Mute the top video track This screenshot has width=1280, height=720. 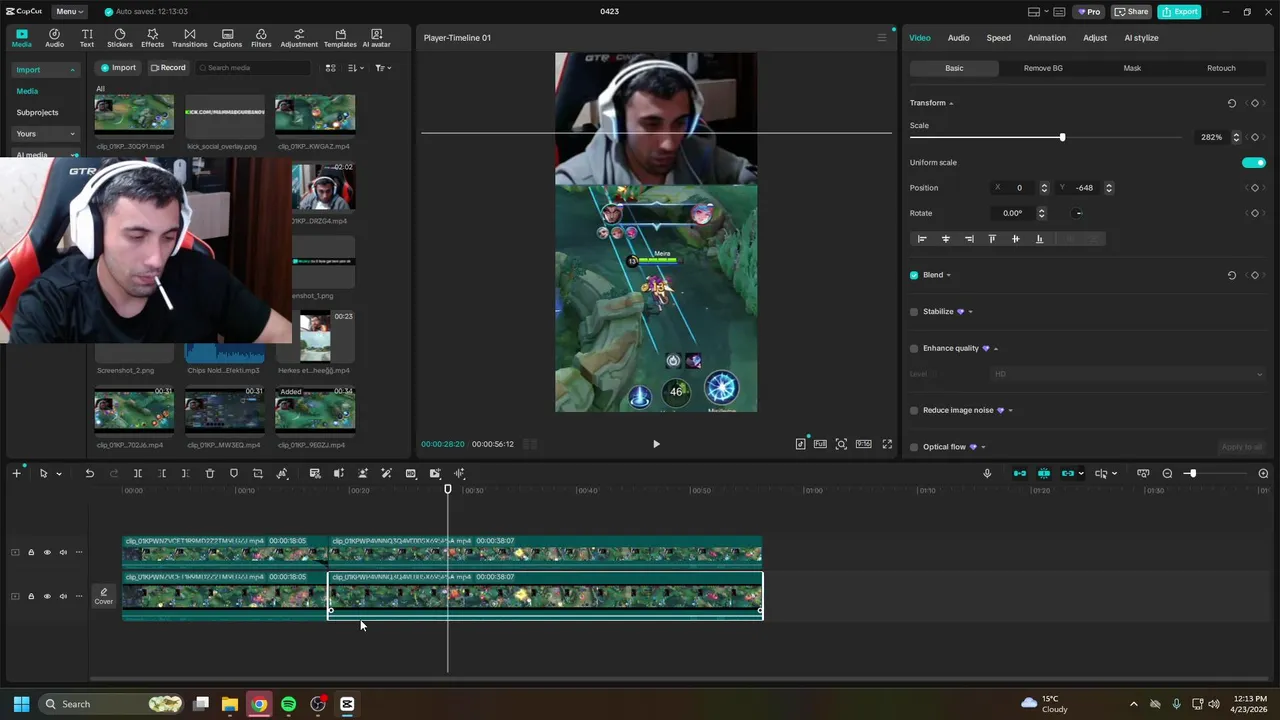point(63,552)
